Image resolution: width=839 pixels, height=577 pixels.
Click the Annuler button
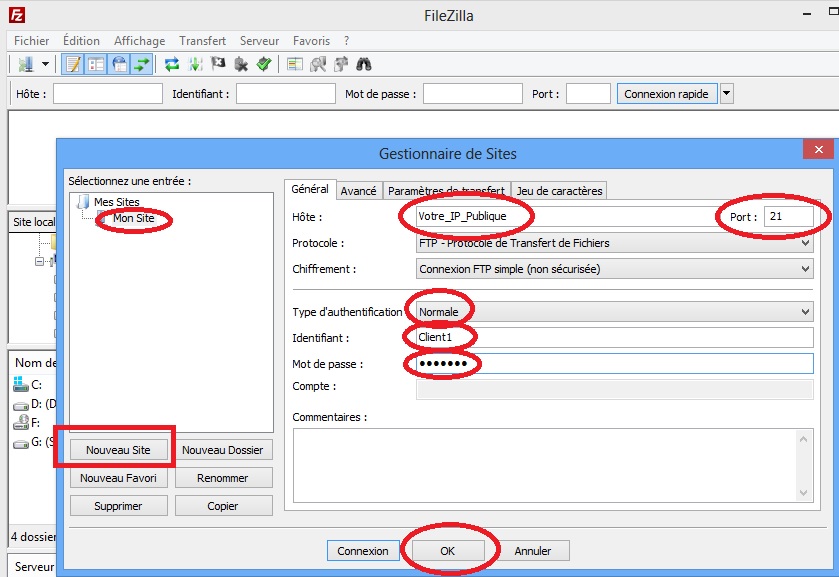(x=532, y=551)
